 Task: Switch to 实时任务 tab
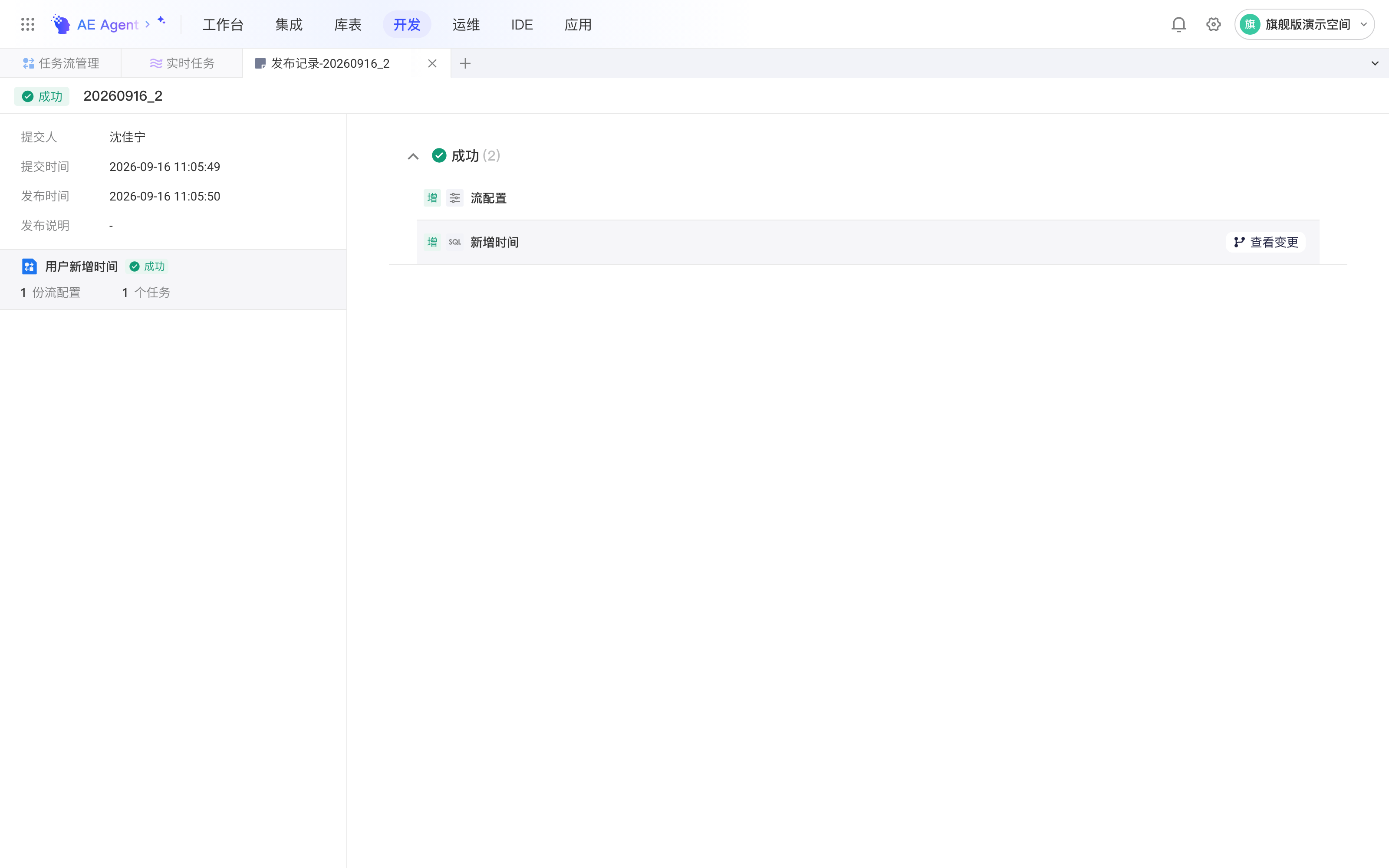182,63
